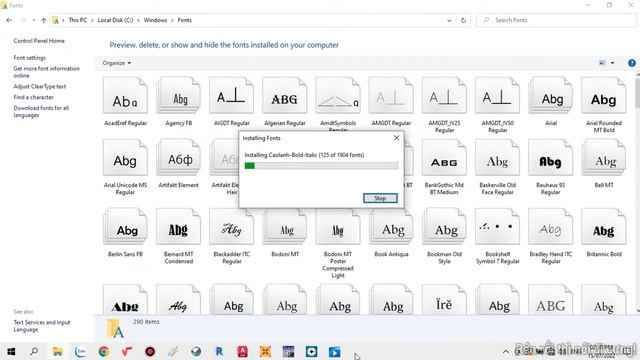Select the Bell MT font
The image size is (640, 360).
(604, 164)
